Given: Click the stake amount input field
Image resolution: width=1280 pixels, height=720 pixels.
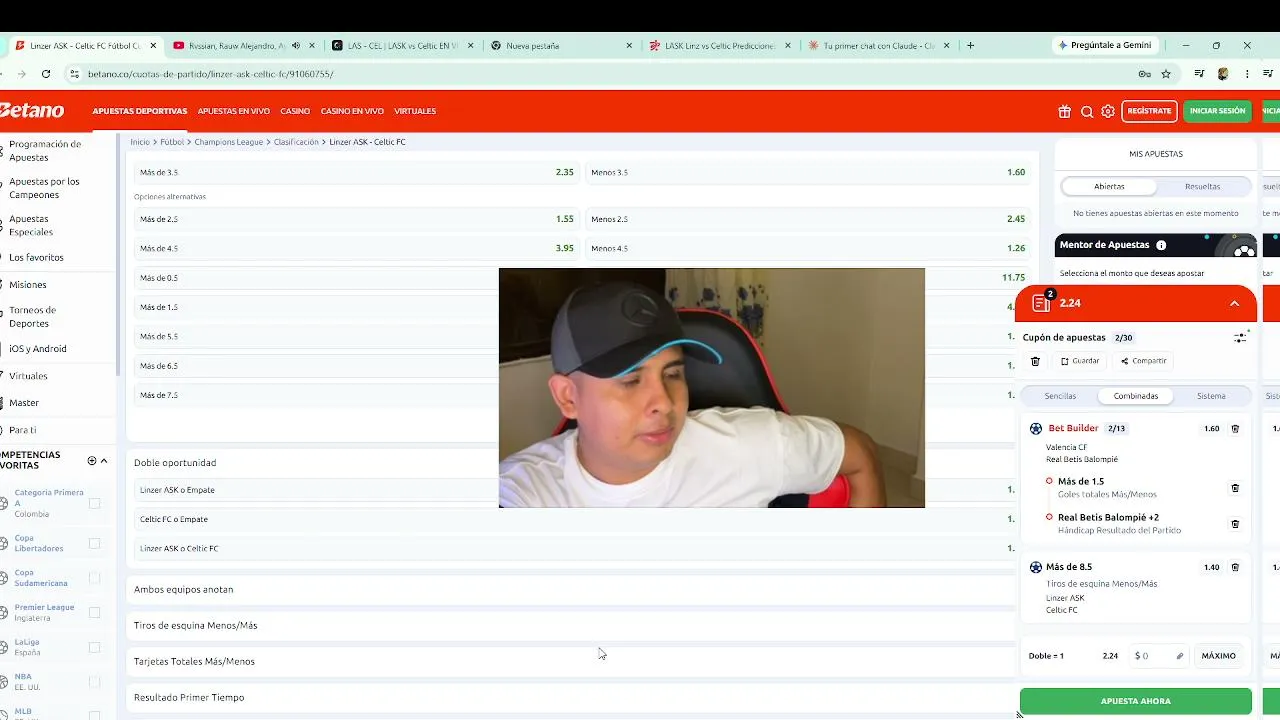Looking at the screenshot, I should 1159,656.
